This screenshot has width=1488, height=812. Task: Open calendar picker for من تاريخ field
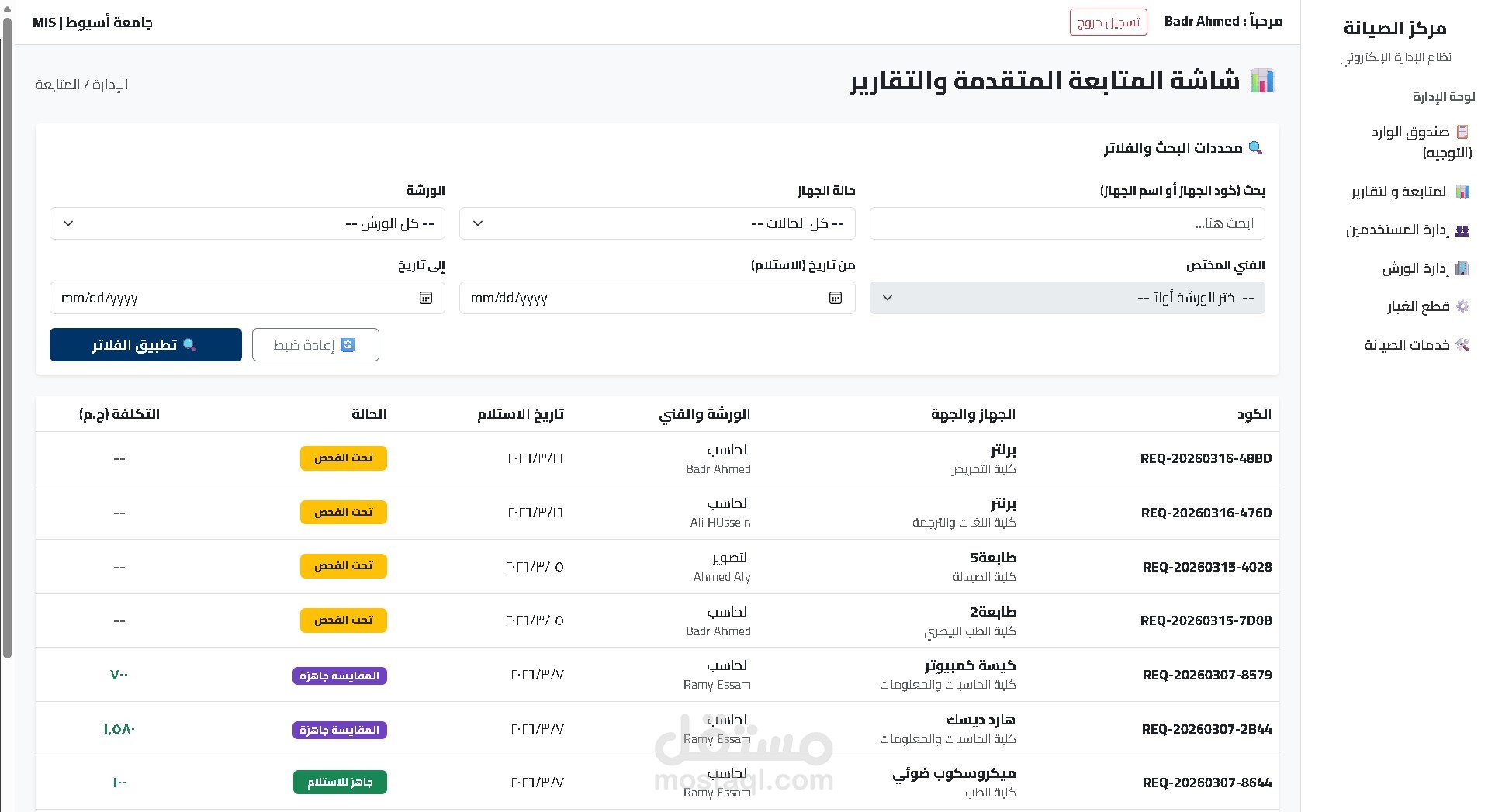coord(836,298)
